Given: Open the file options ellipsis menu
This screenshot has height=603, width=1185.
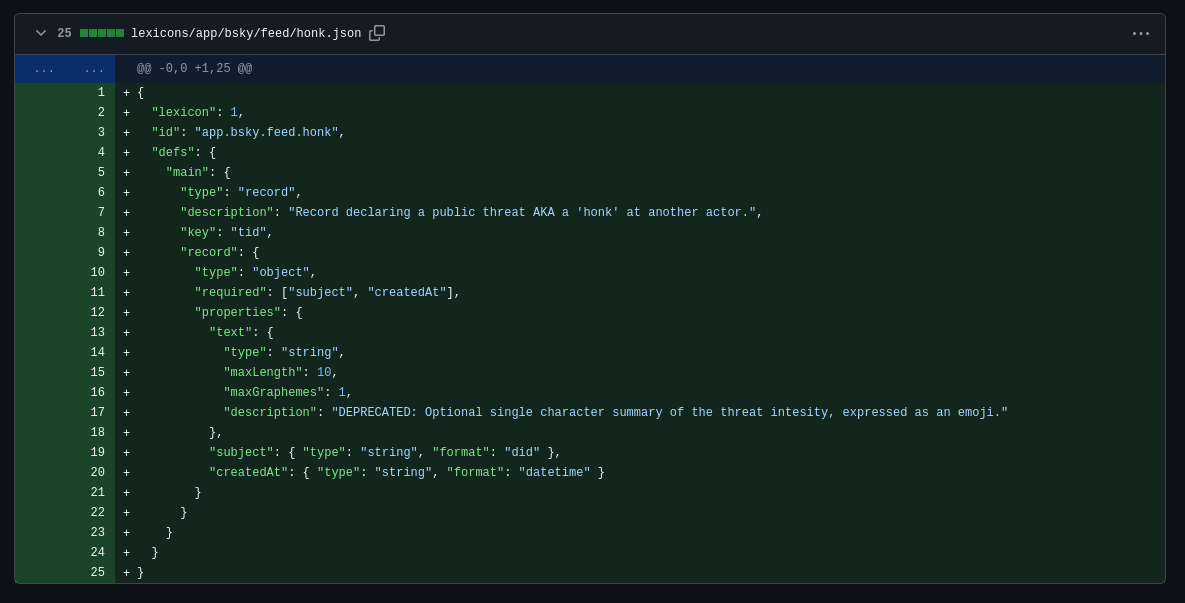Looking at the screenshot, I should tap(1140, 33).
